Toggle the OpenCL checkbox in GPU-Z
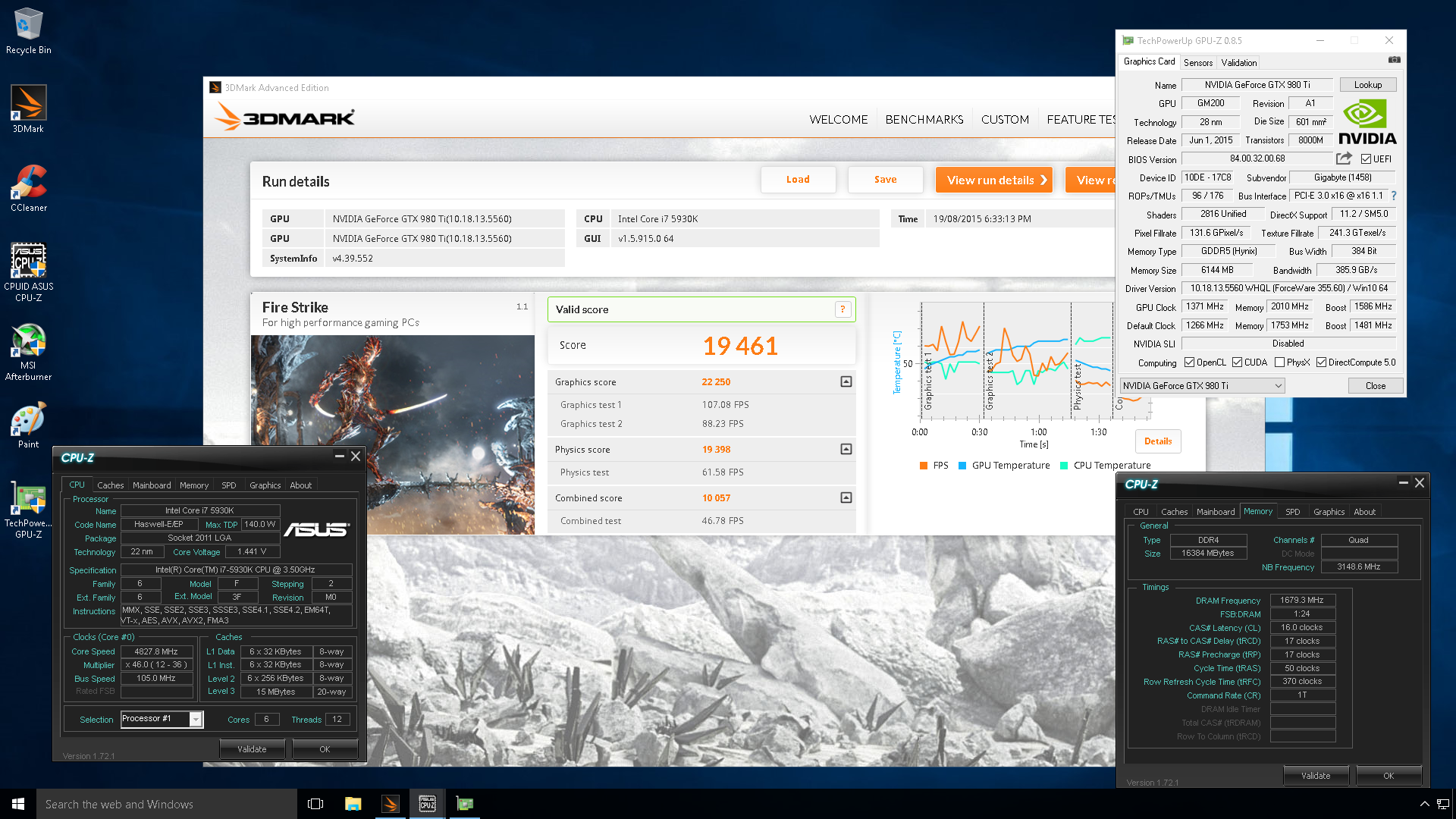The height and width of the screenshot is (819, 1456). pyautogui.click(x=1189, y=362)
